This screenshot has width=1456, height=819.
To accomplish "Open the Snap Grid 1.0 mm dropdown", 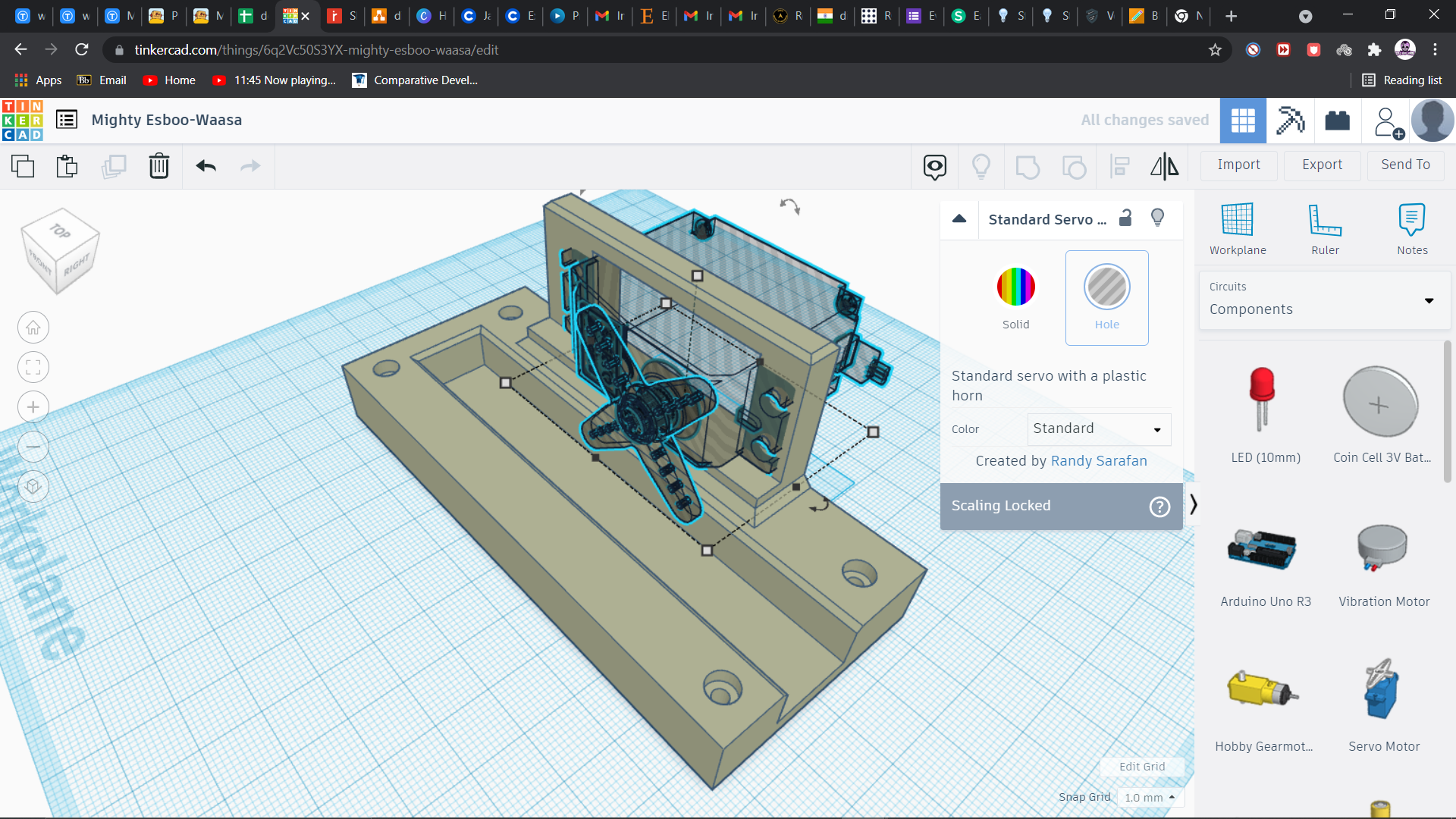I will pos(1150,797).
